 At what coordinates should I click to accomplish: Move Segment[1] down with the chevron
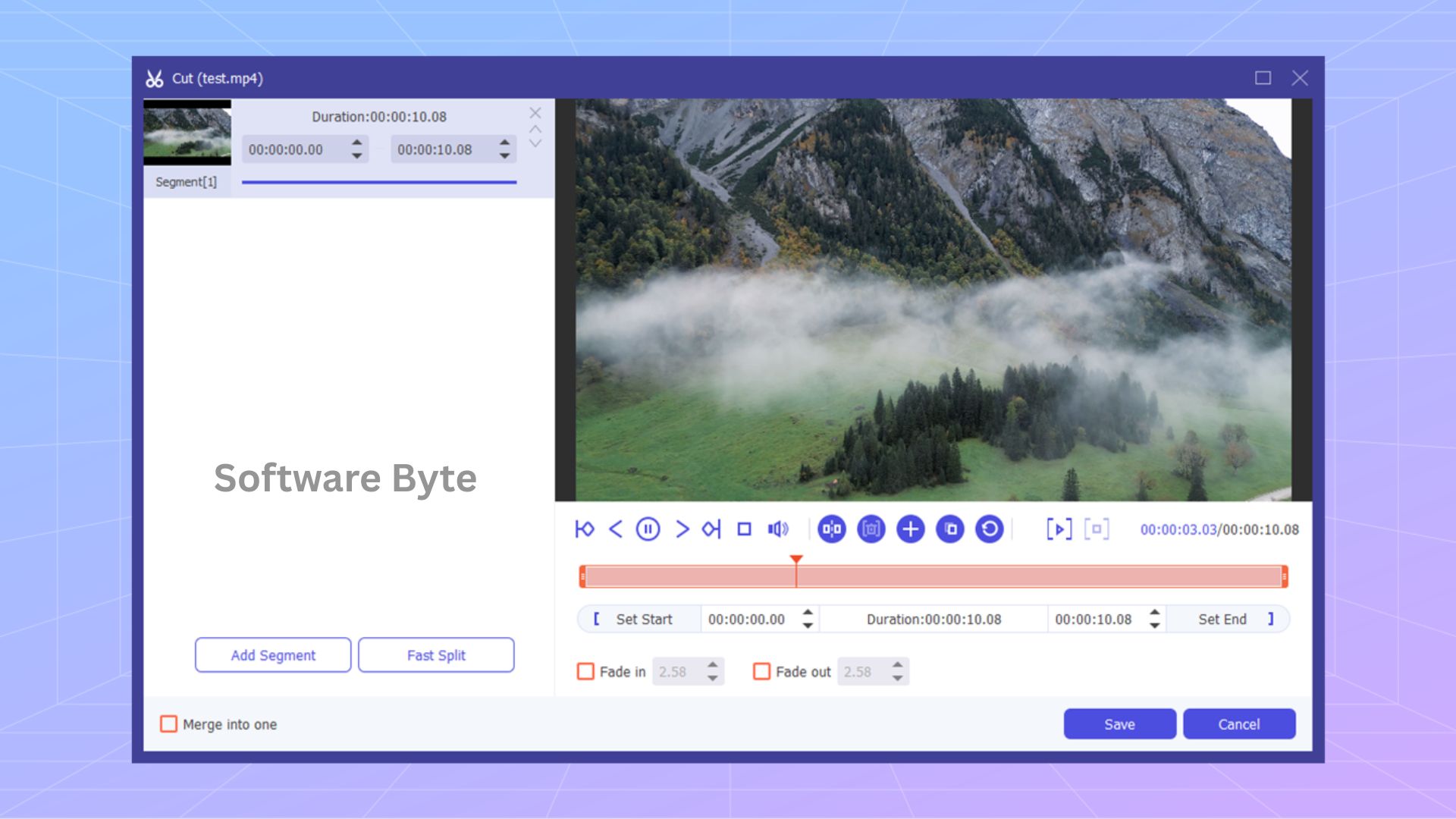(535, 143)
